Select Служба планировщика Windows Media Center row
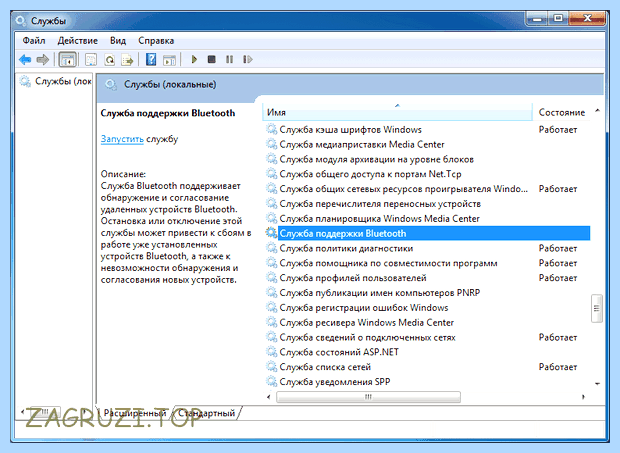This screenshot has height=453, width=620. click(x=428, y=219)
